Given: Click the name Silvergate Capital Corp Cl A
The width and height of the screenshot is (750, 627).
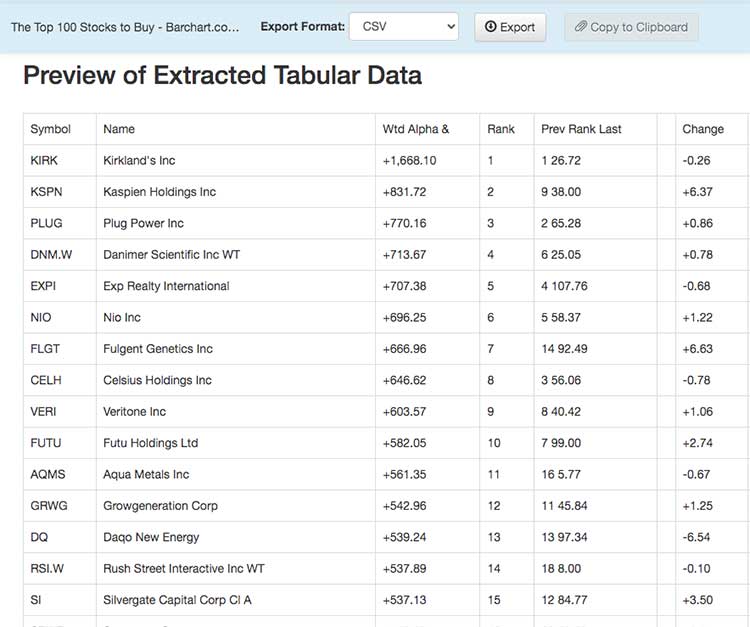Looking at the screenshot, I should [177, 600].
